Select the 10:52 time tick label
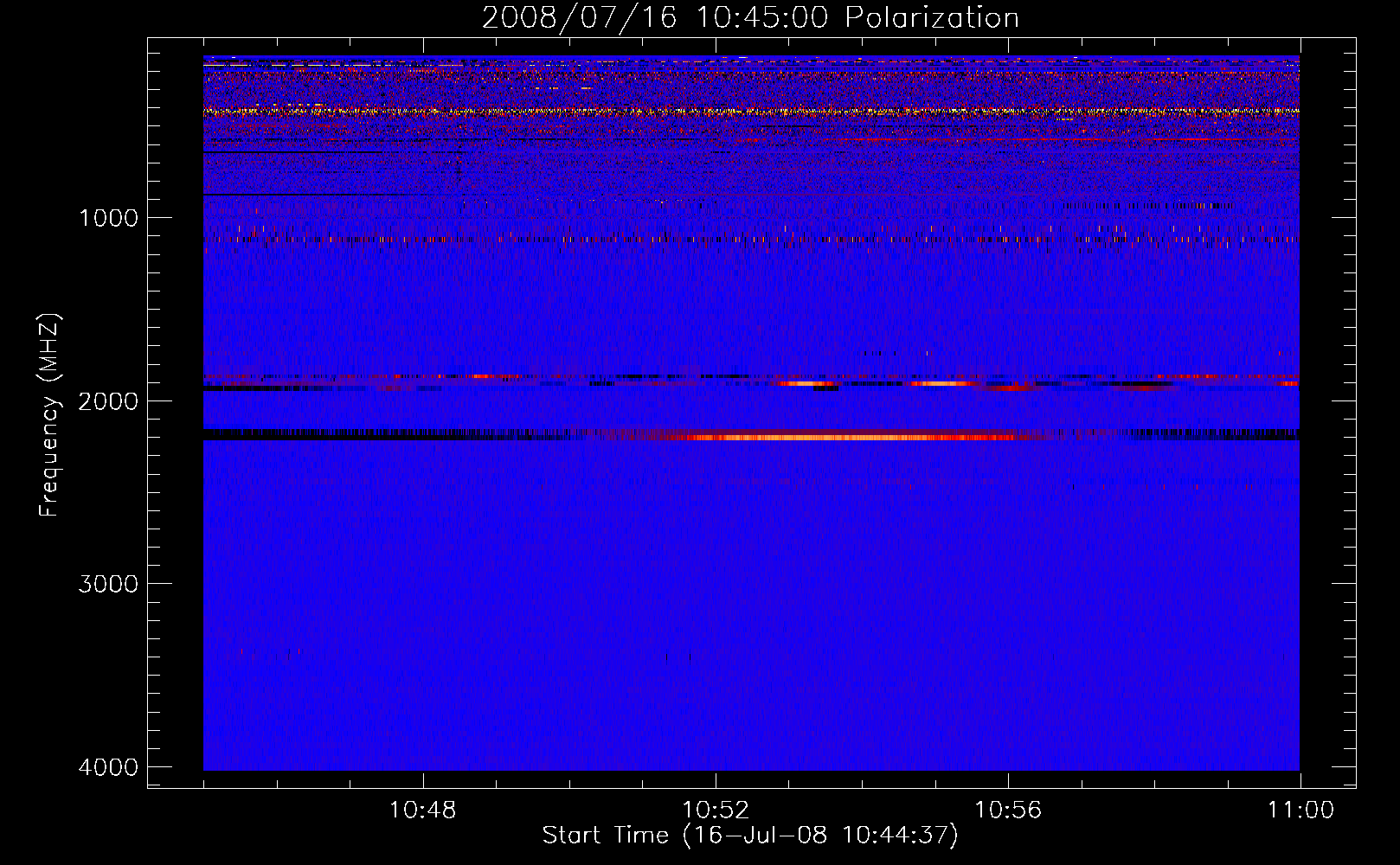 (715, 811)
